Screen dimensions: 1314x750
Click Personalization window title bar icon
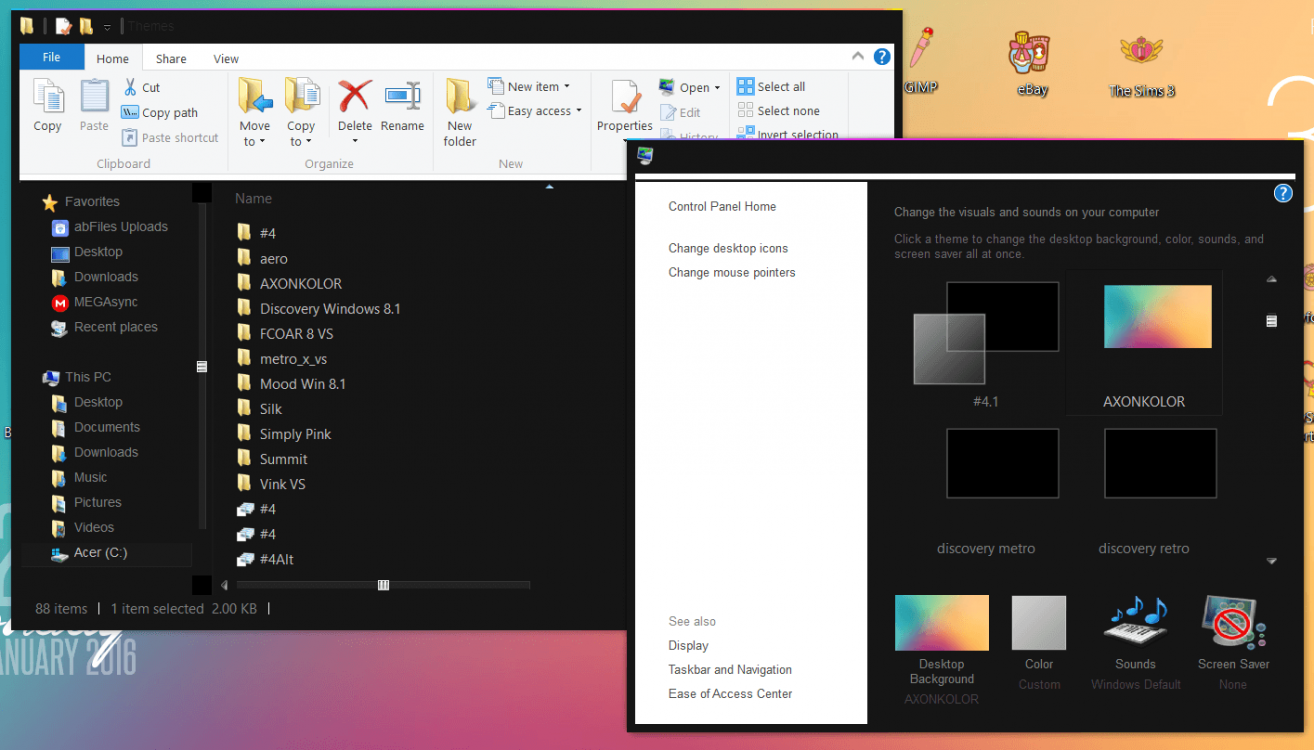point(645,156)
